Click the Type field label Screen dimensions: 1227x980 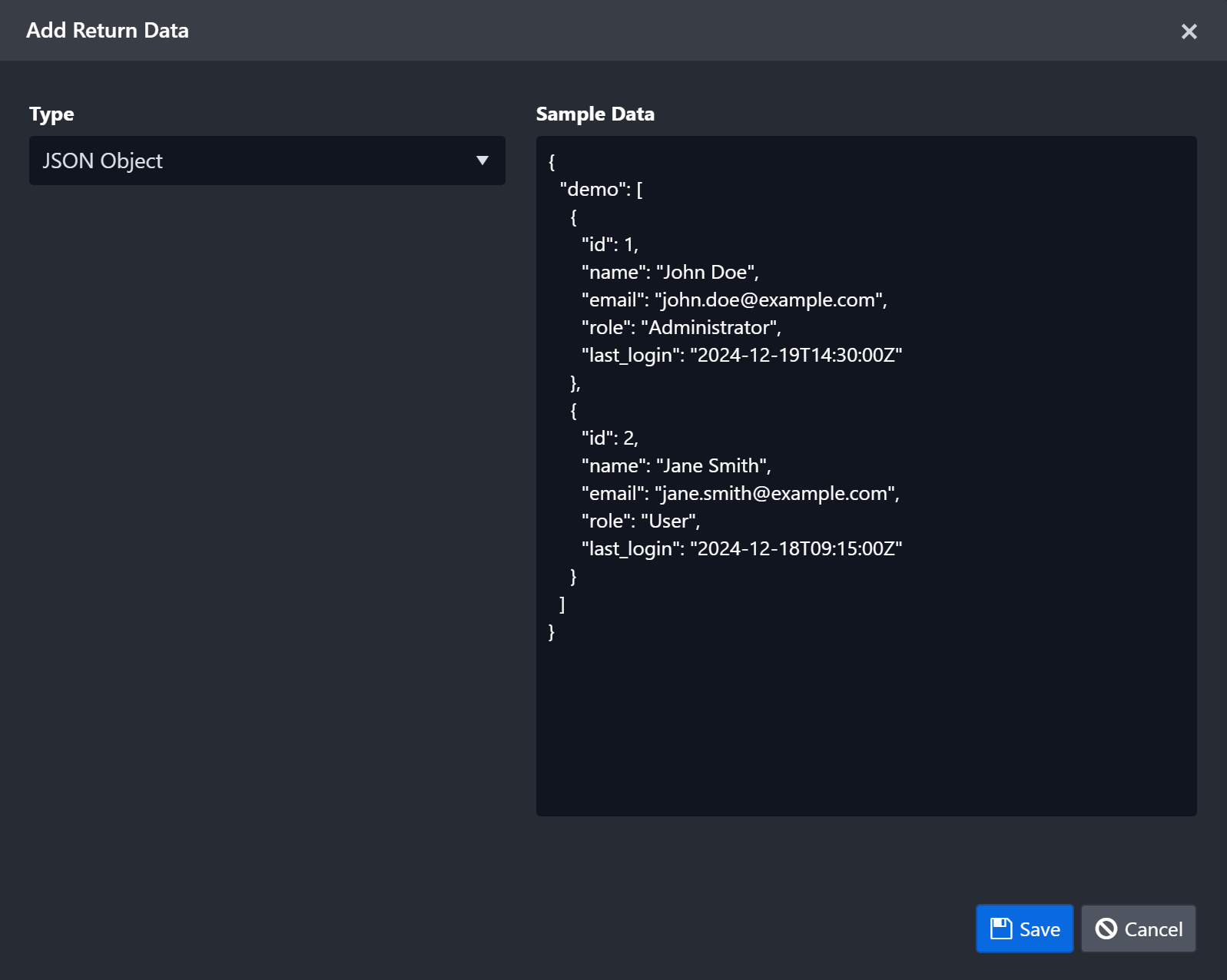51,114
